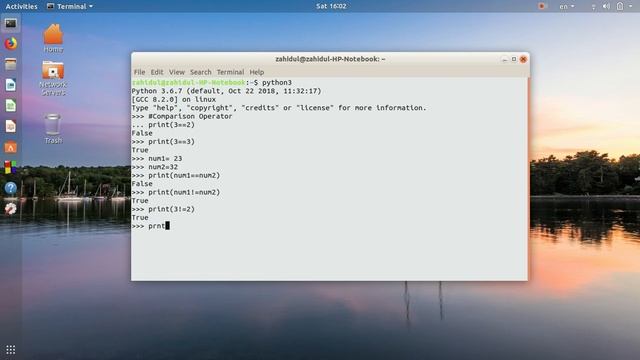Open the View menu in terminal
This screenshot has height=360, width=640.
(177, 72)
